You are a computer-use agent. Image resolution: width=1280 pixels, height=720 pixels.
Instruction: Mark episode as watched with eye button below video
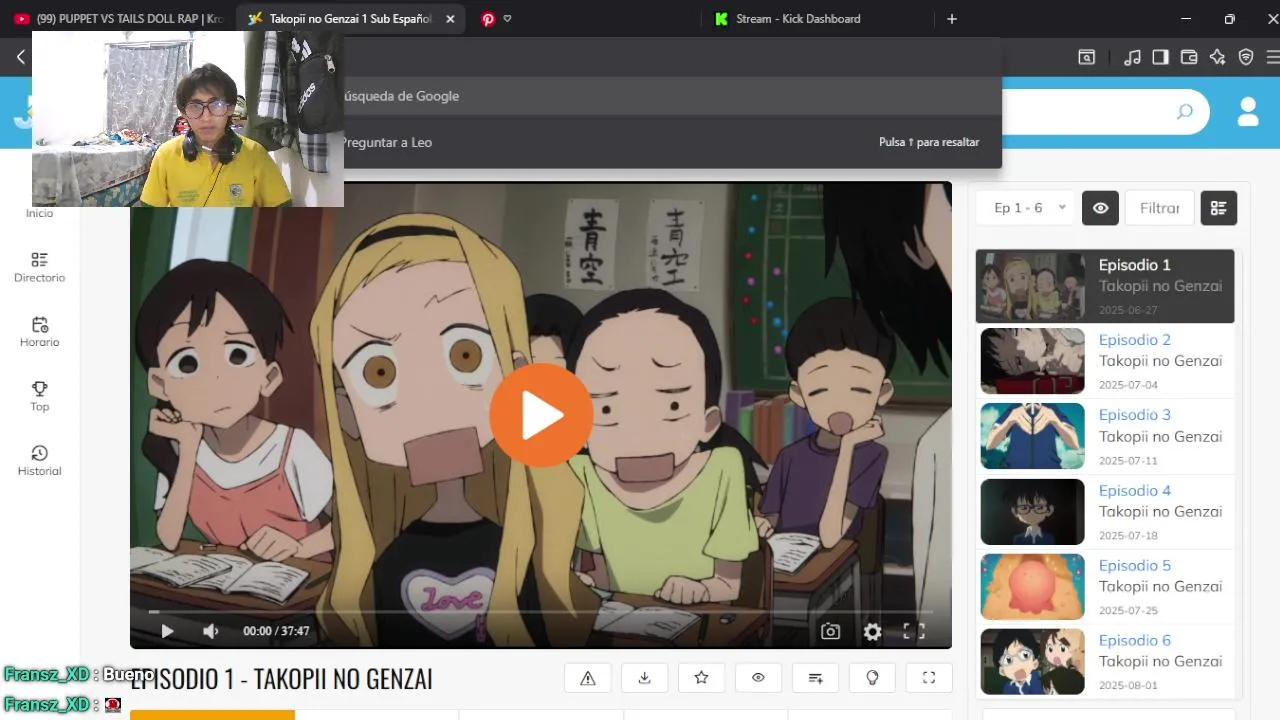(758, 678)
